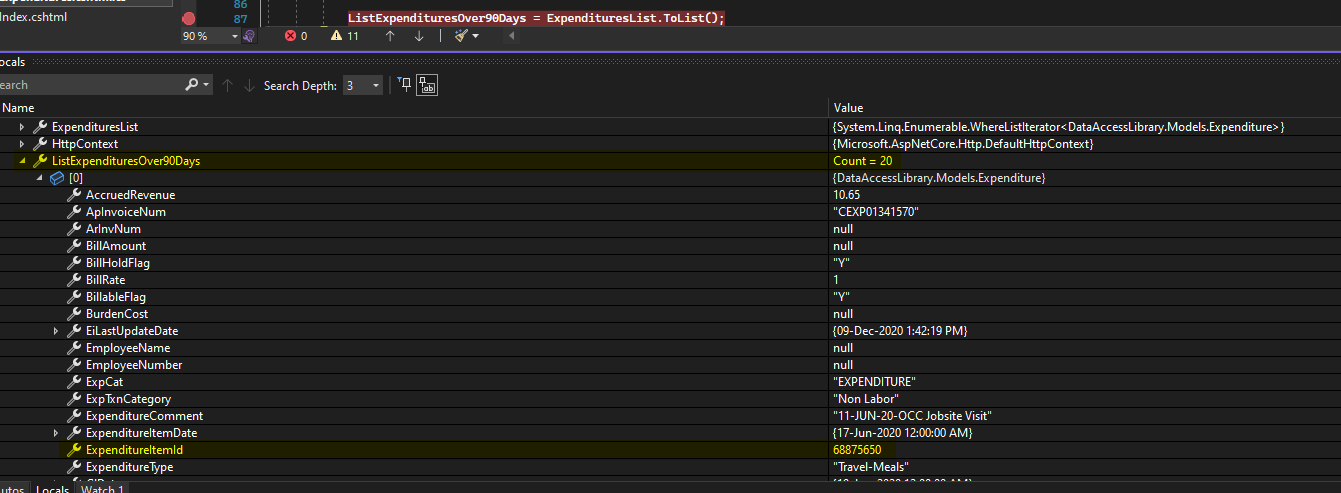Click the wrench icon beside ApInvoiceNum
1341x493 pixels.
[x=74, y=212]
